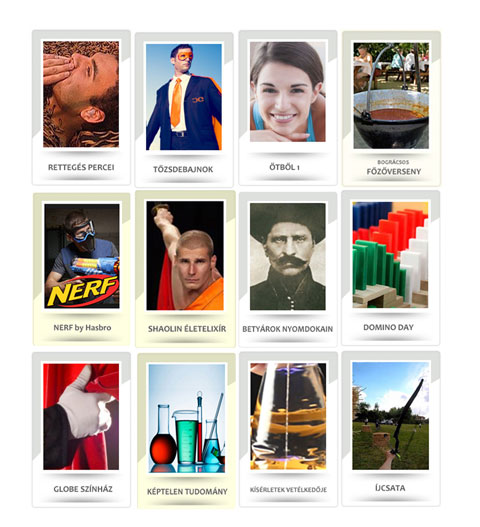Open the BOGRÁCSOS FŐZŐVERSENY title
Viewport: 480px width, 527px height.
pyautogui.click(x=394, y=168)
